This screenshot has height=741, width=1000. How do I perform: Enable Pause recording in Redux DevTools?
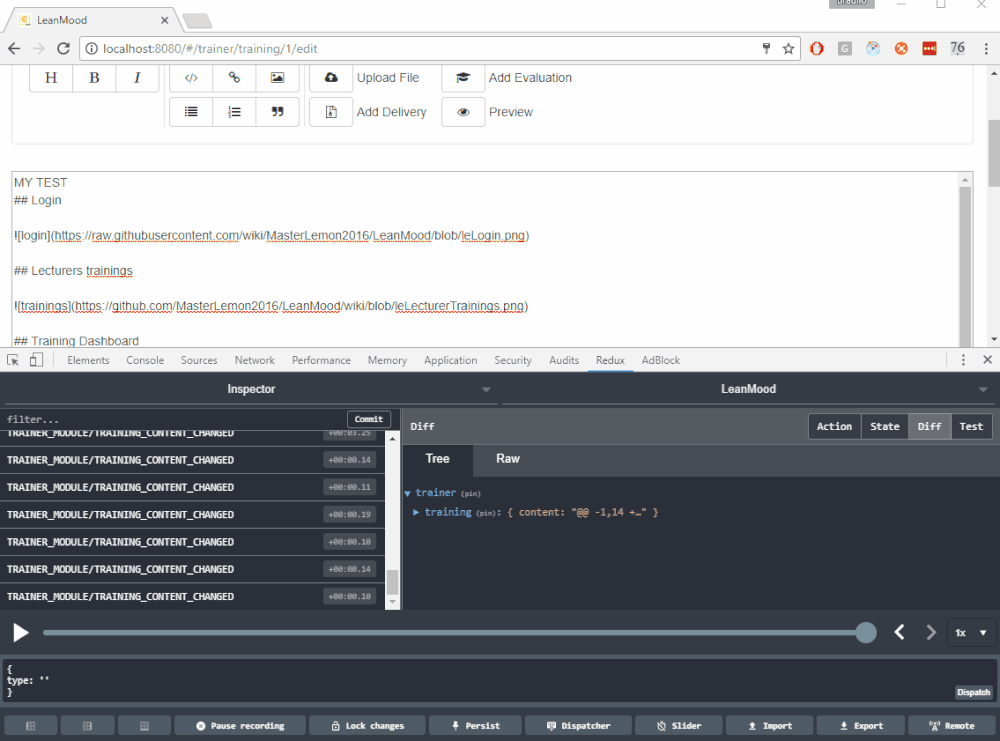(x=240, y=725)
